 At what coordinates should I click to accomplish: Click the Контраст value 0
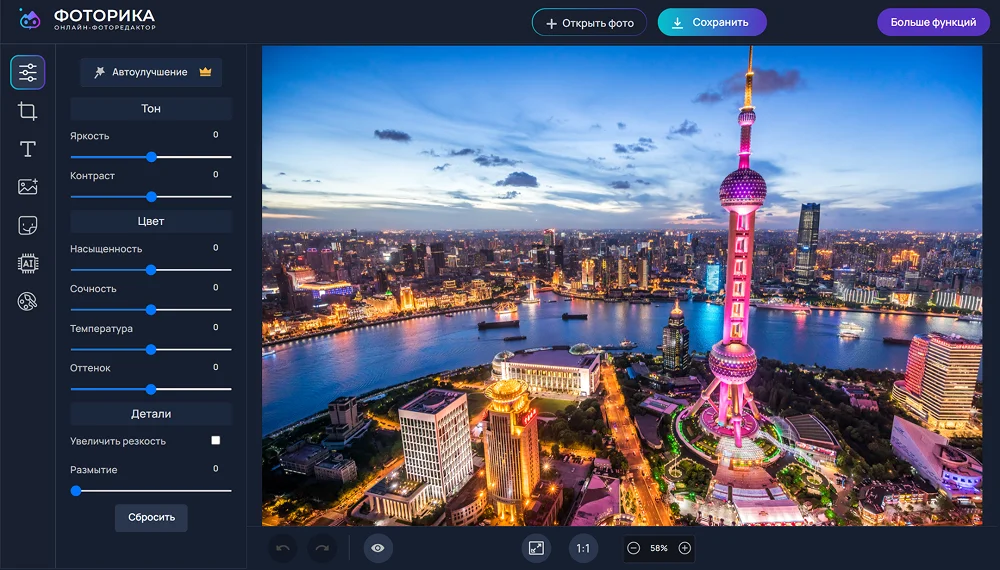coord(216,175)
